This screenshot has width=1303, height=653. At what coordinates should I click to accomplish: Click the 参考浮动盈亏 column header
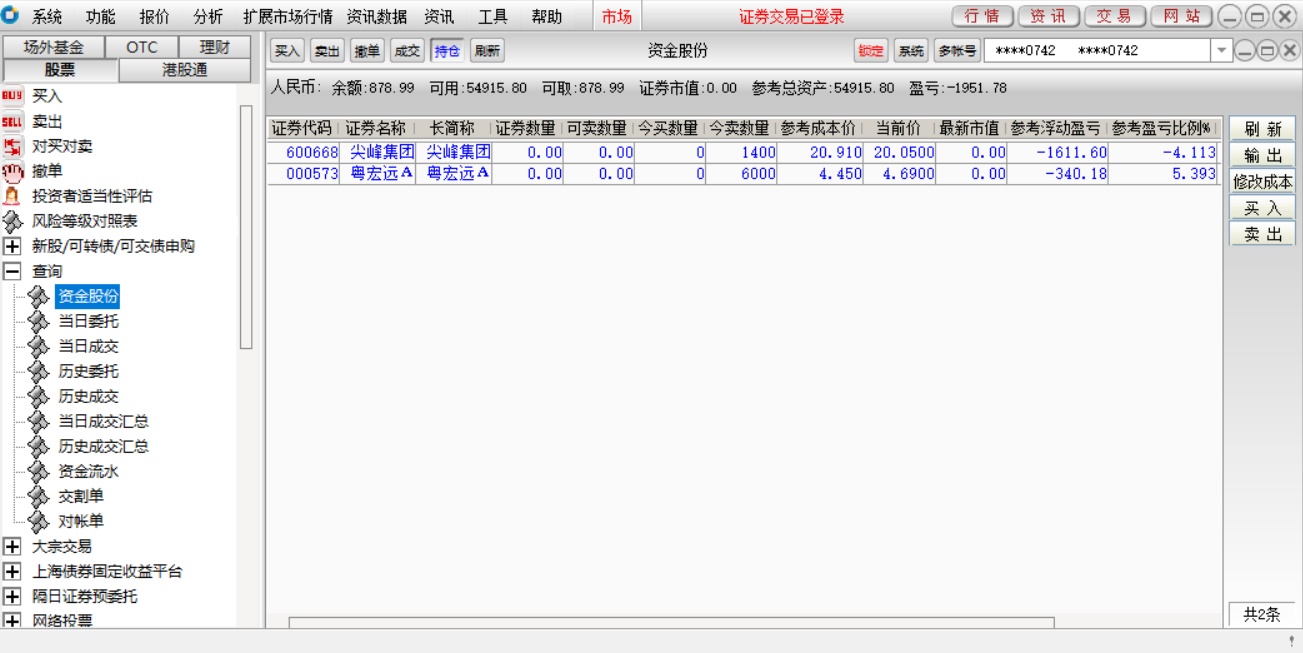click(1056, 128)
